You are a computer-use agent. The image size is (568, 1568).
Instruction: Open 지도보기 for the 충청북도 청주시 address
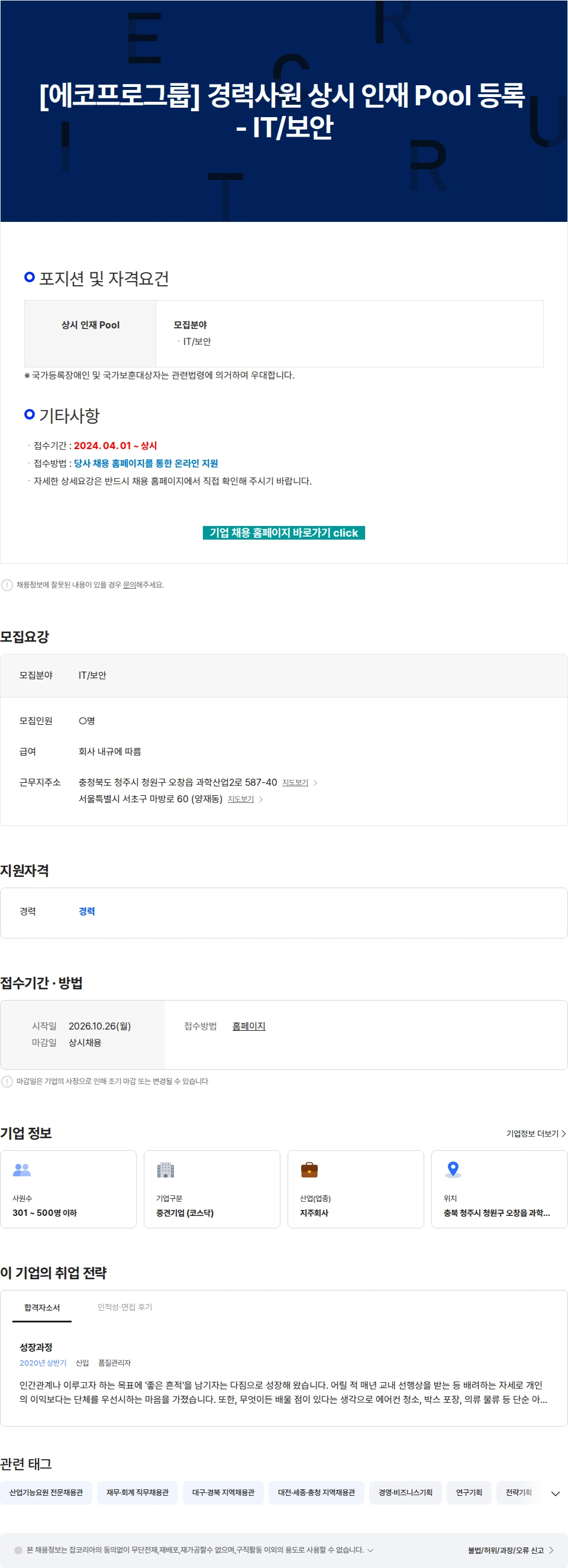click(295, 783)
